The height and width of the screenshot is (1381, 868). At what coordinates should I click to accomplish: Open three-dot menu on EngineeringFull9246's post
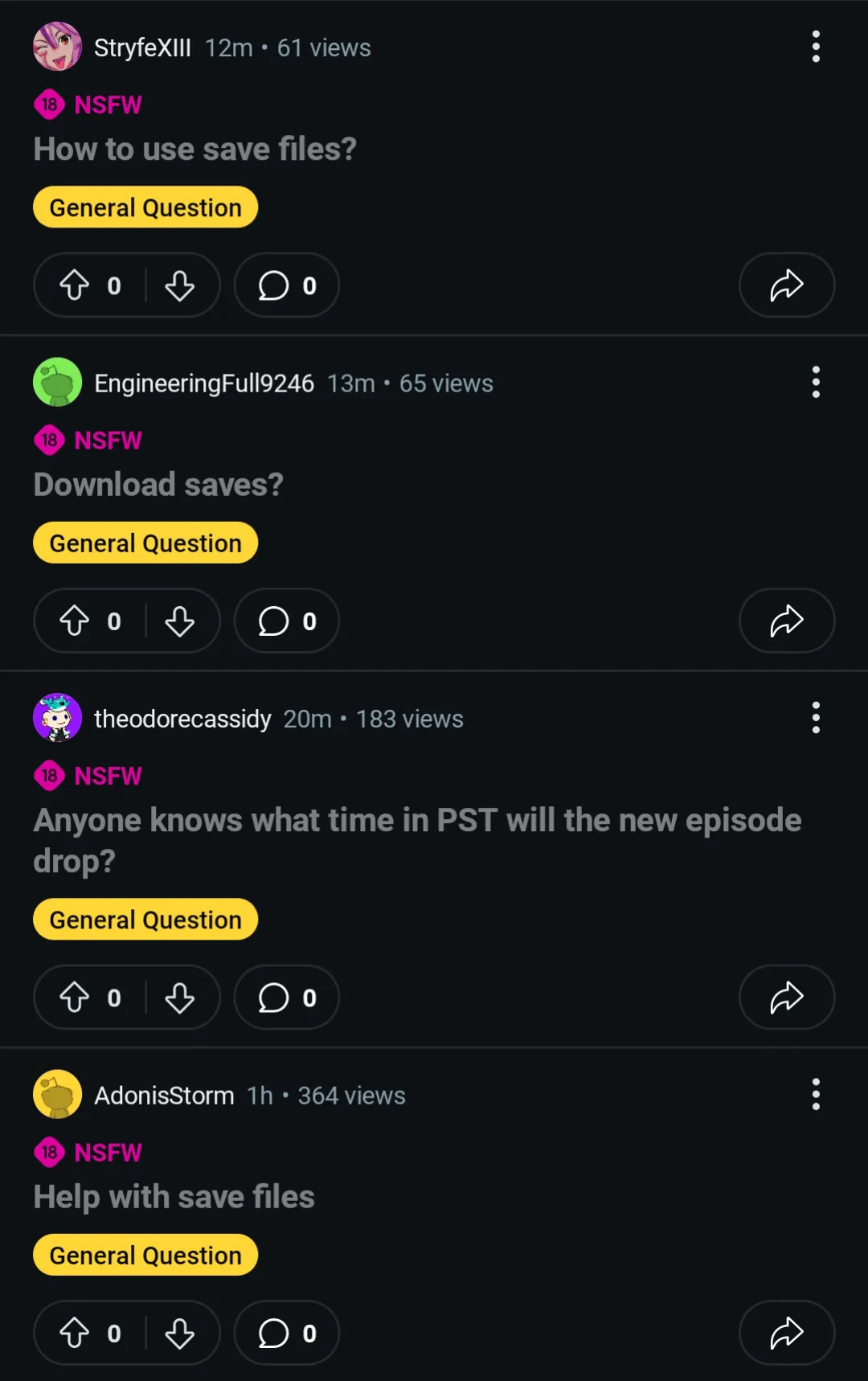(x=816, y=383)
